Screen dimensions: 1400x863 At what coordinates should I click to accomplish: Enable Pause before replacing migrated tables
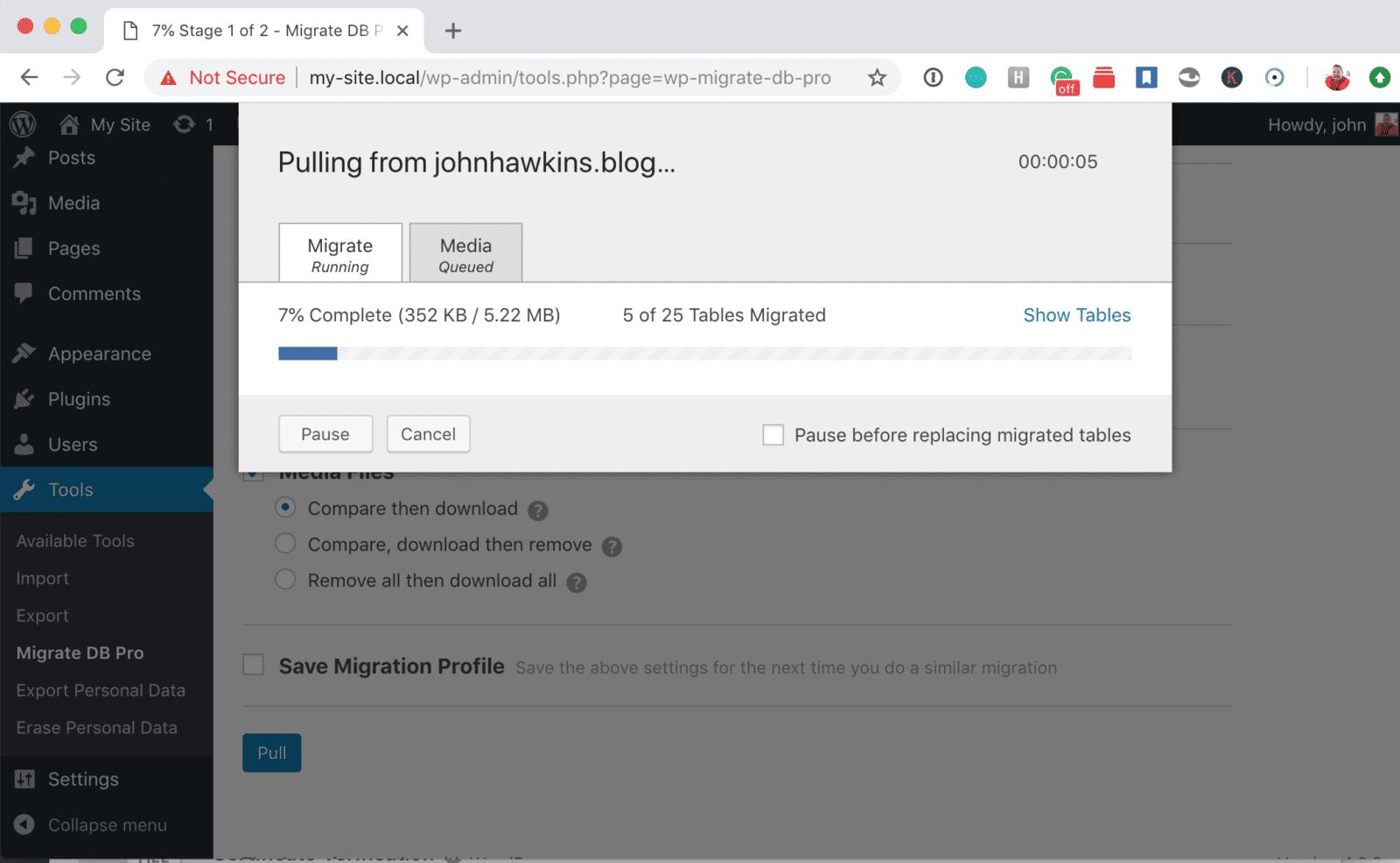coord(773,435)
